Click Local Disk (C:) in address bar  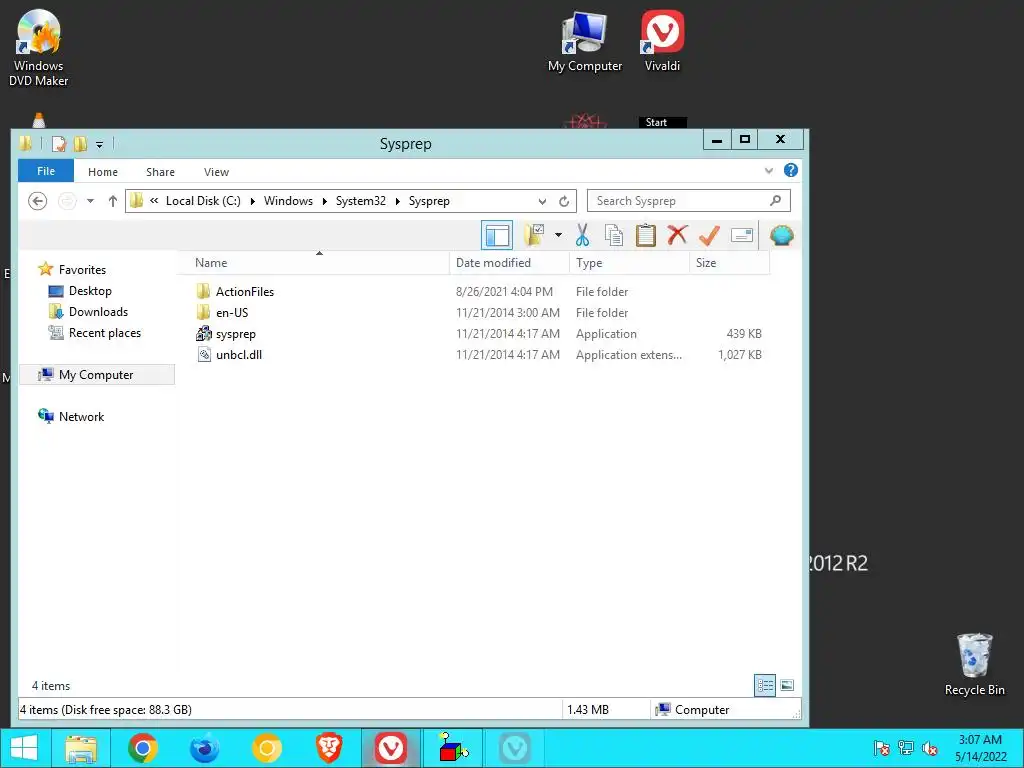(203, 201)
